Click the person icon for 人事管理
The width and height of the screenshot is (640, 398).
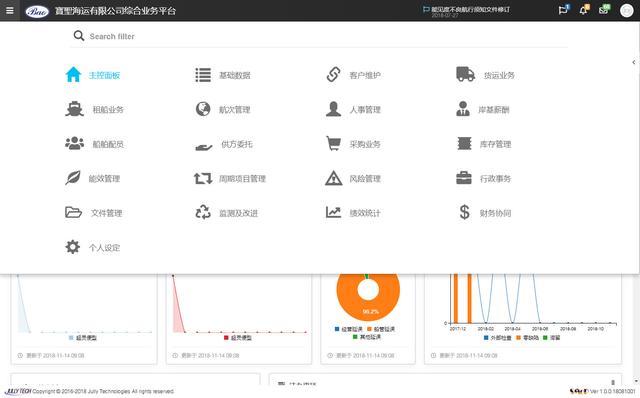coord(333,109)
